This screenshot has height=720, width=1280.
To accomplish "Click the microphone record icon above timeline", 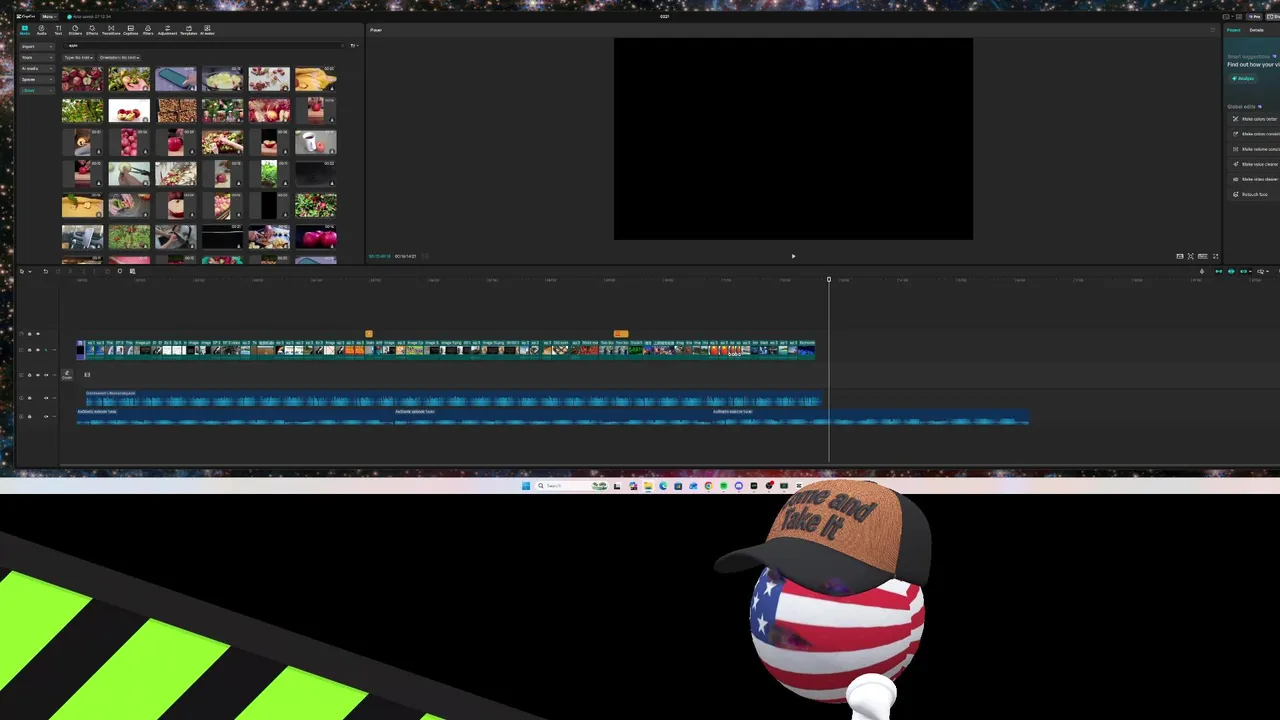I will (x=1202, y=271).
